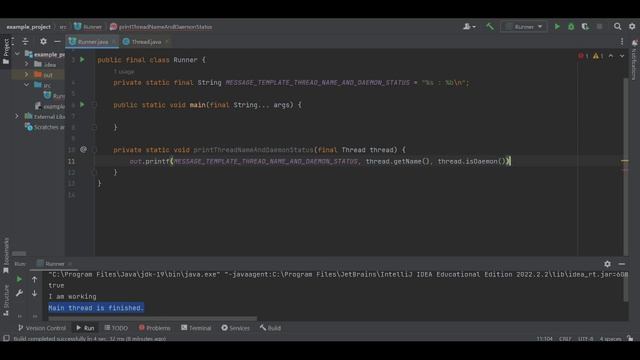Collapse all in Project panel toolbar
This screenshot has height=360, width=640.
25,41
